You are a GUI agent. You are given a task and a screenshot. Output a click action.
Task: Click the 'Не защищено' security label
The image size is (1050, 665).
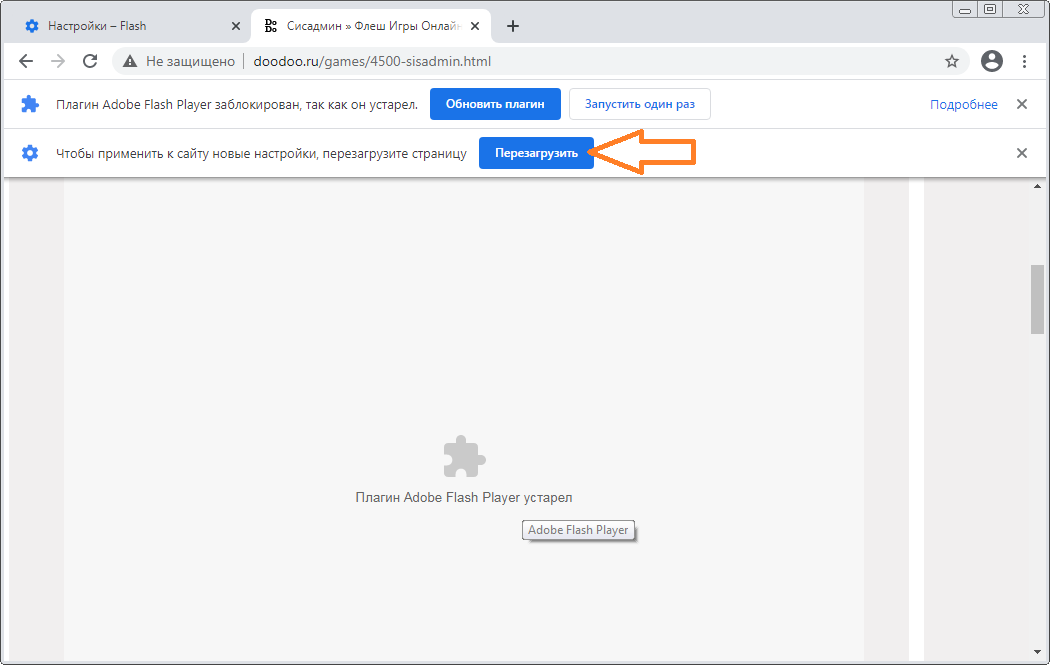pos(190,62)
